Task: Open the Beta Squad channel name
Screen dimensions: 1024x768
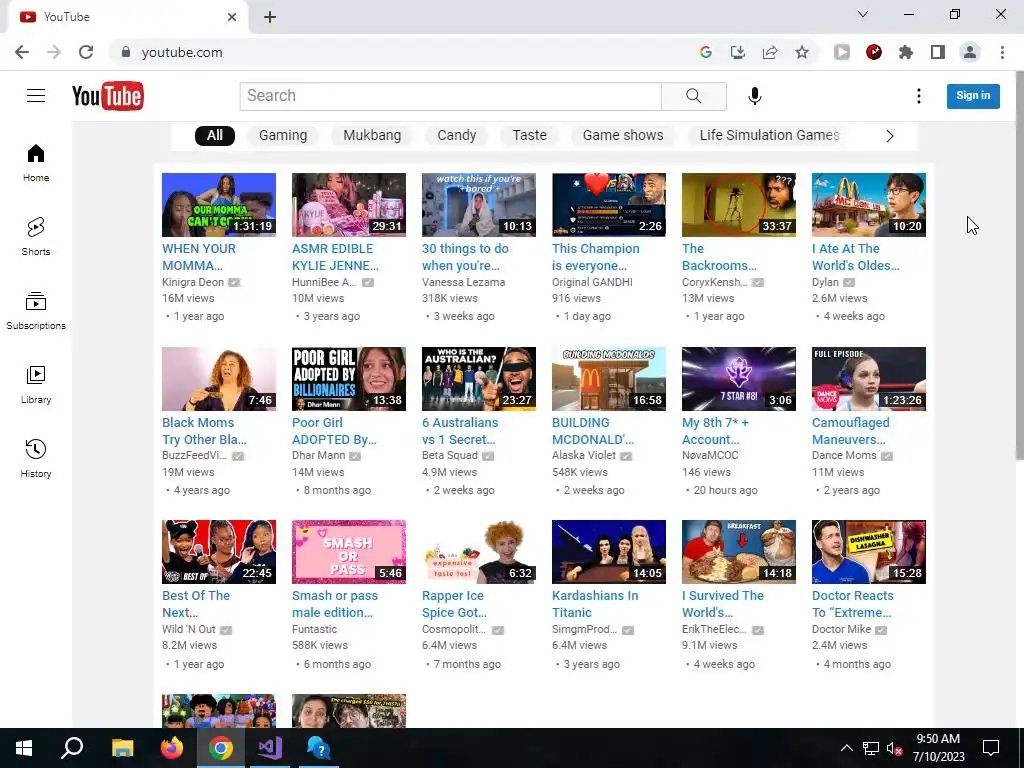Action: pos(450,455)
